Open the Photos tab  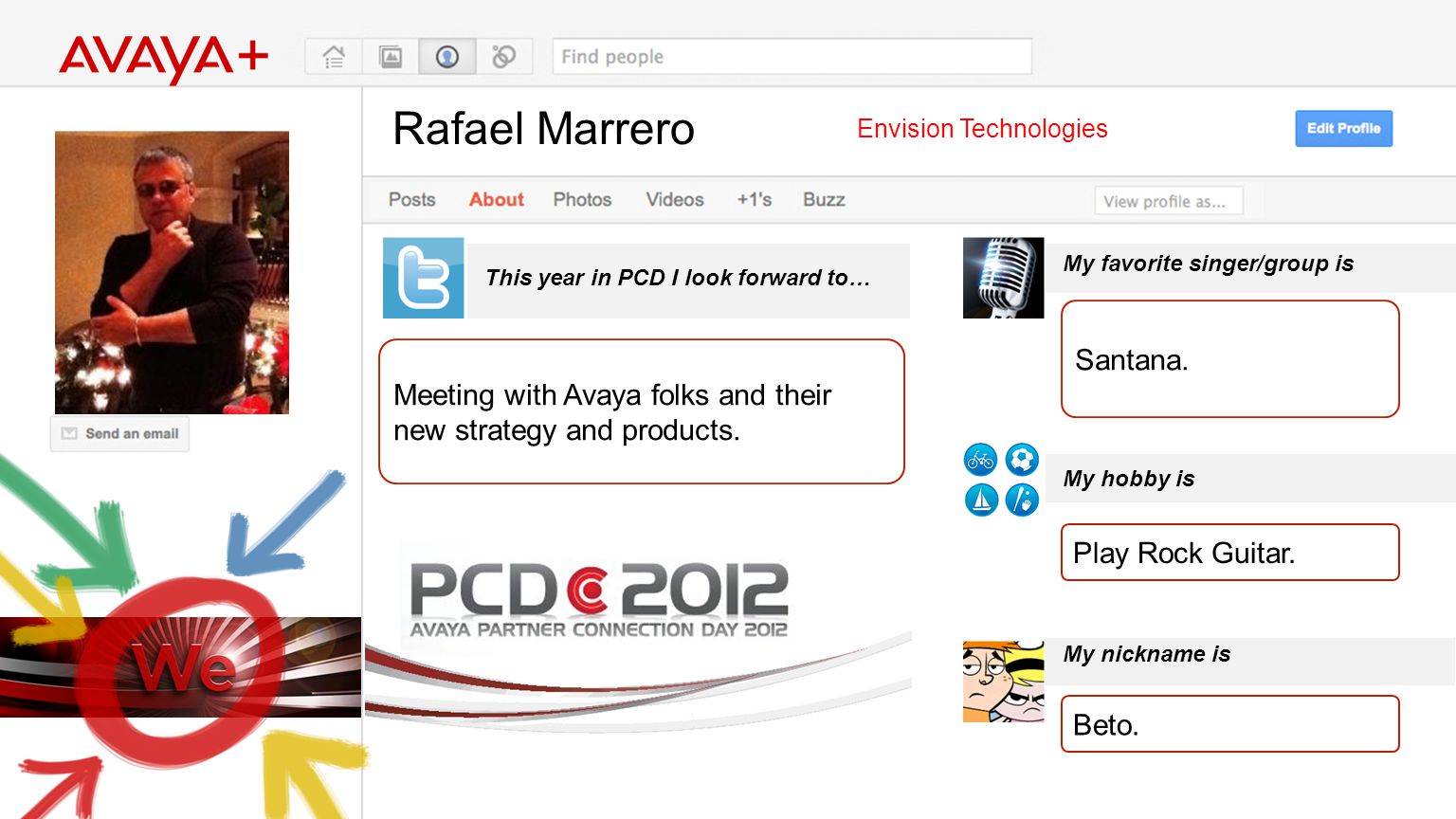coord(582,200)
